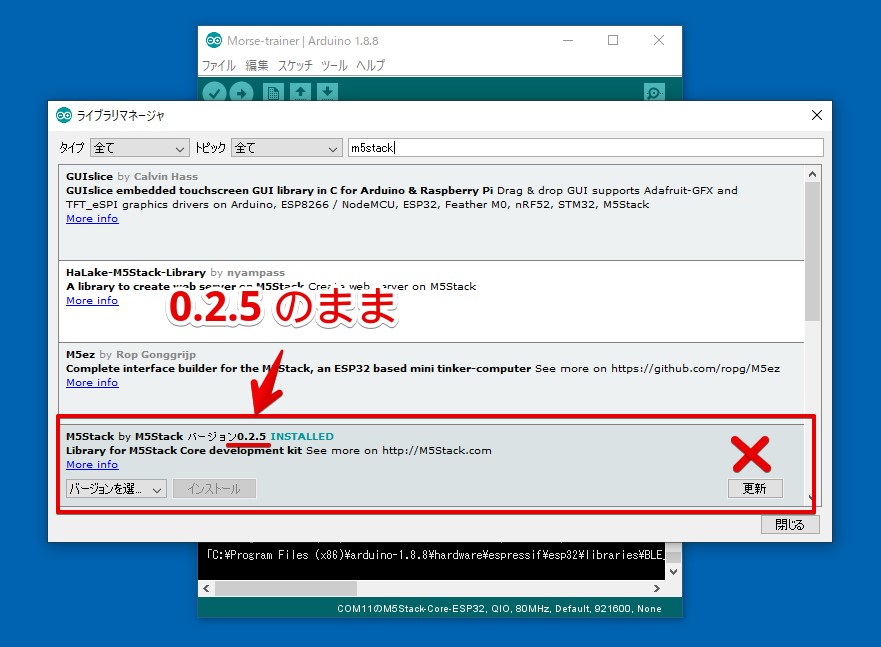
Task: Click the Save sketch down-arrow icon
Action: click(328, 92)
